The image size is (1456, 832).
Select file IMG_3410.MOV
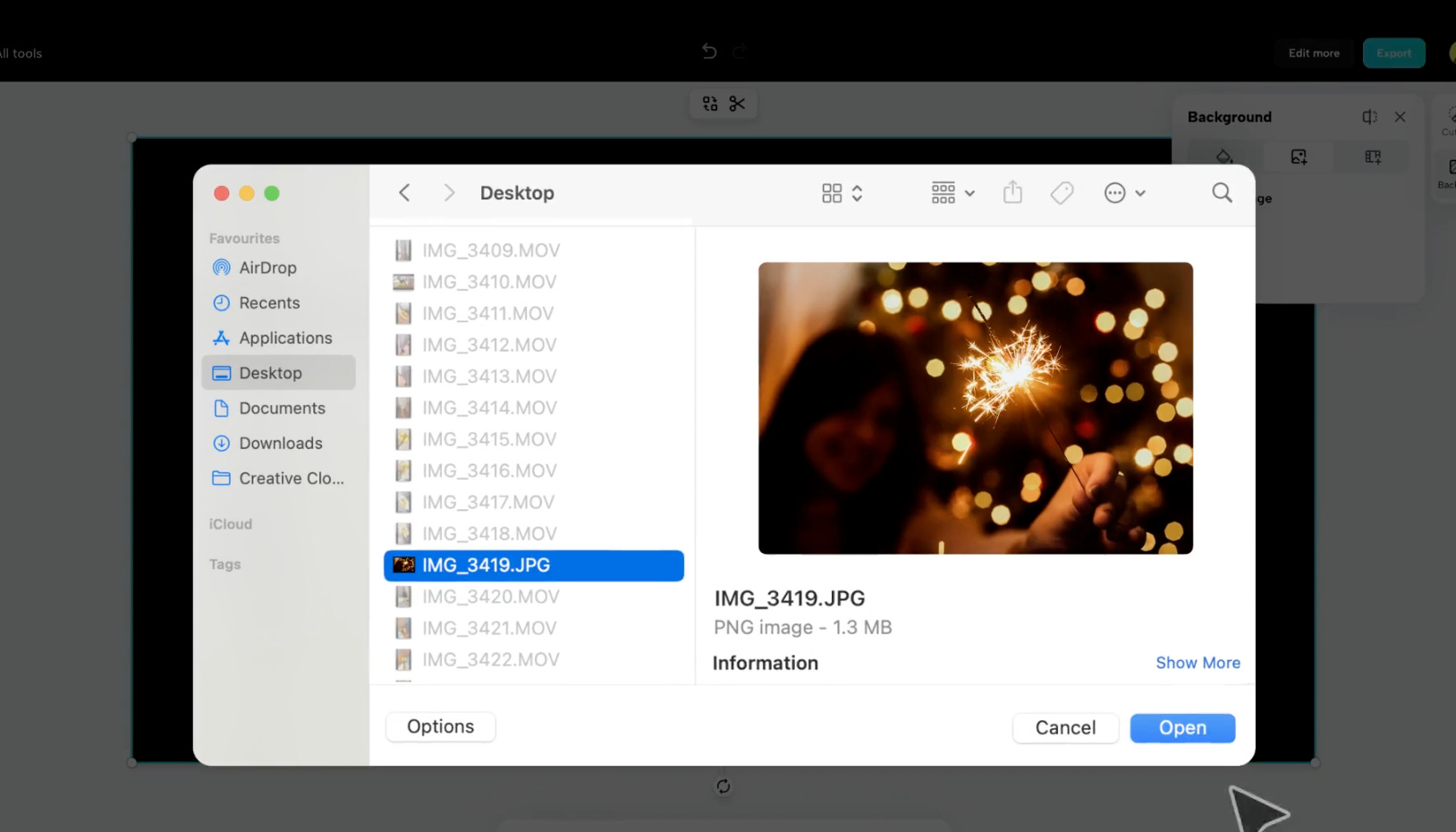(534, 282)
